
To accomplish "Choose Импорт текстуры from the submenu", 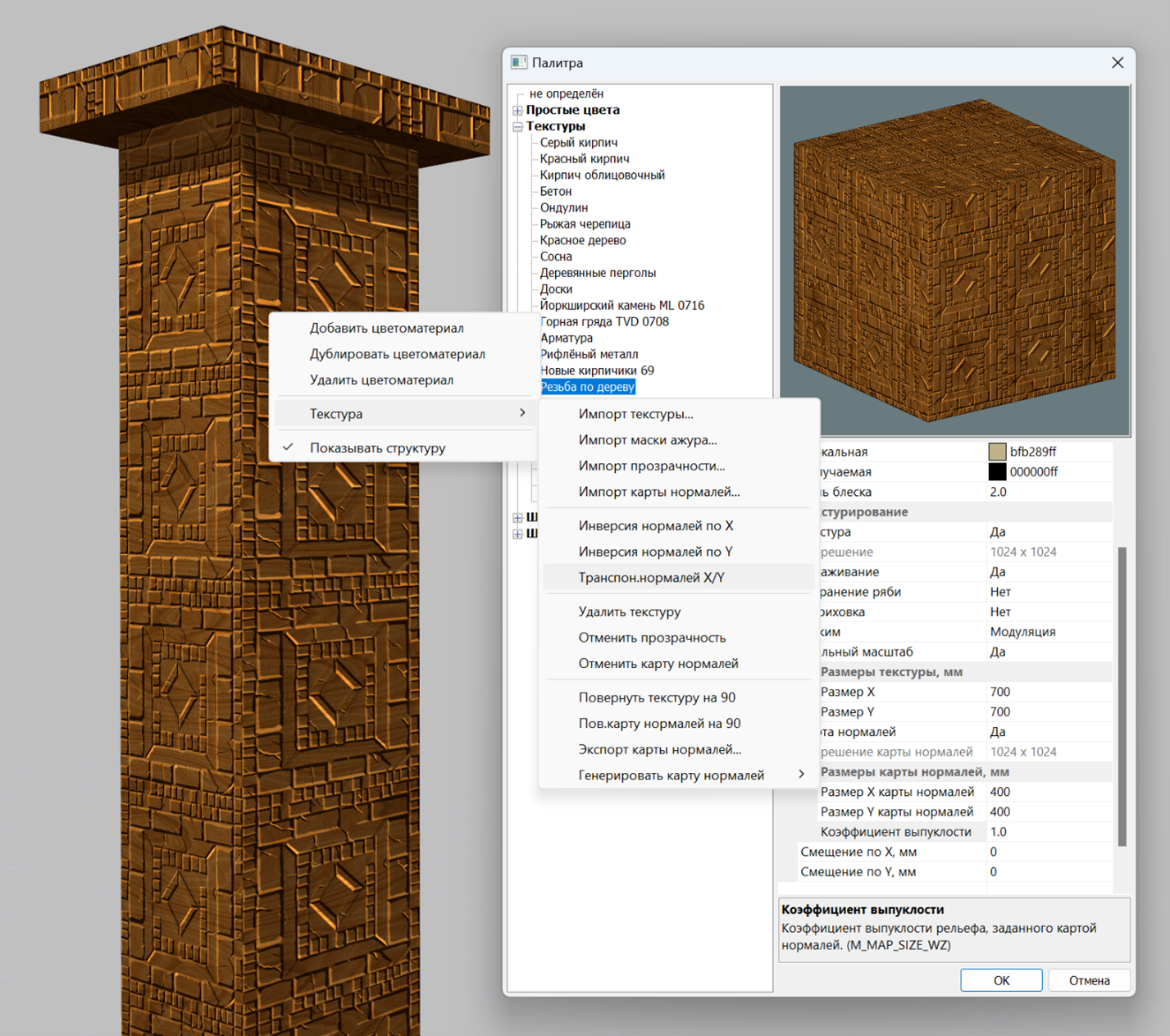I will 635,415.
